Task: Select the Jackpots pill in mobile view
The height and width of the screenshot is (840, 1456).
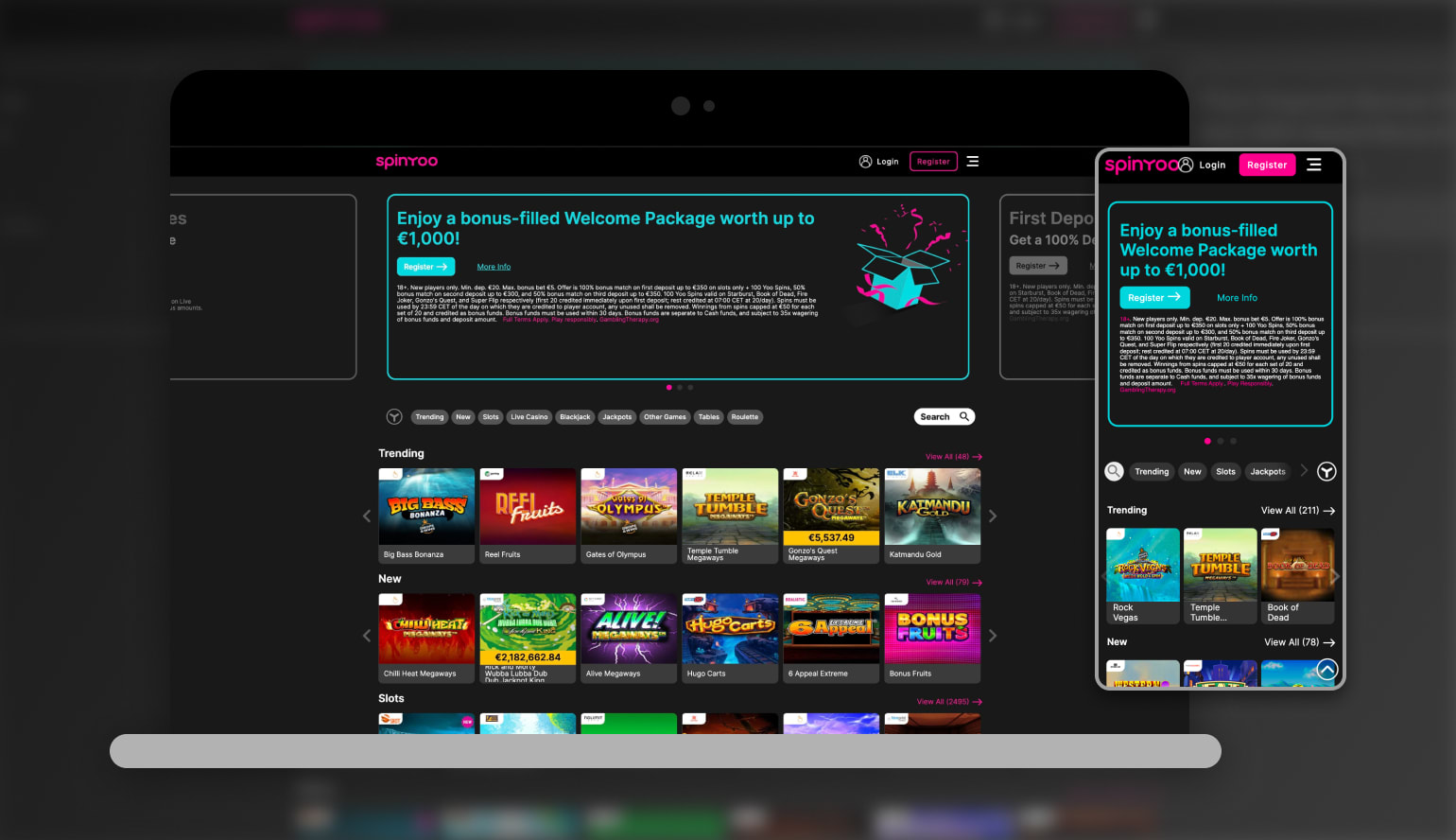Action: pyautogui.click(x=1268, y=471)
